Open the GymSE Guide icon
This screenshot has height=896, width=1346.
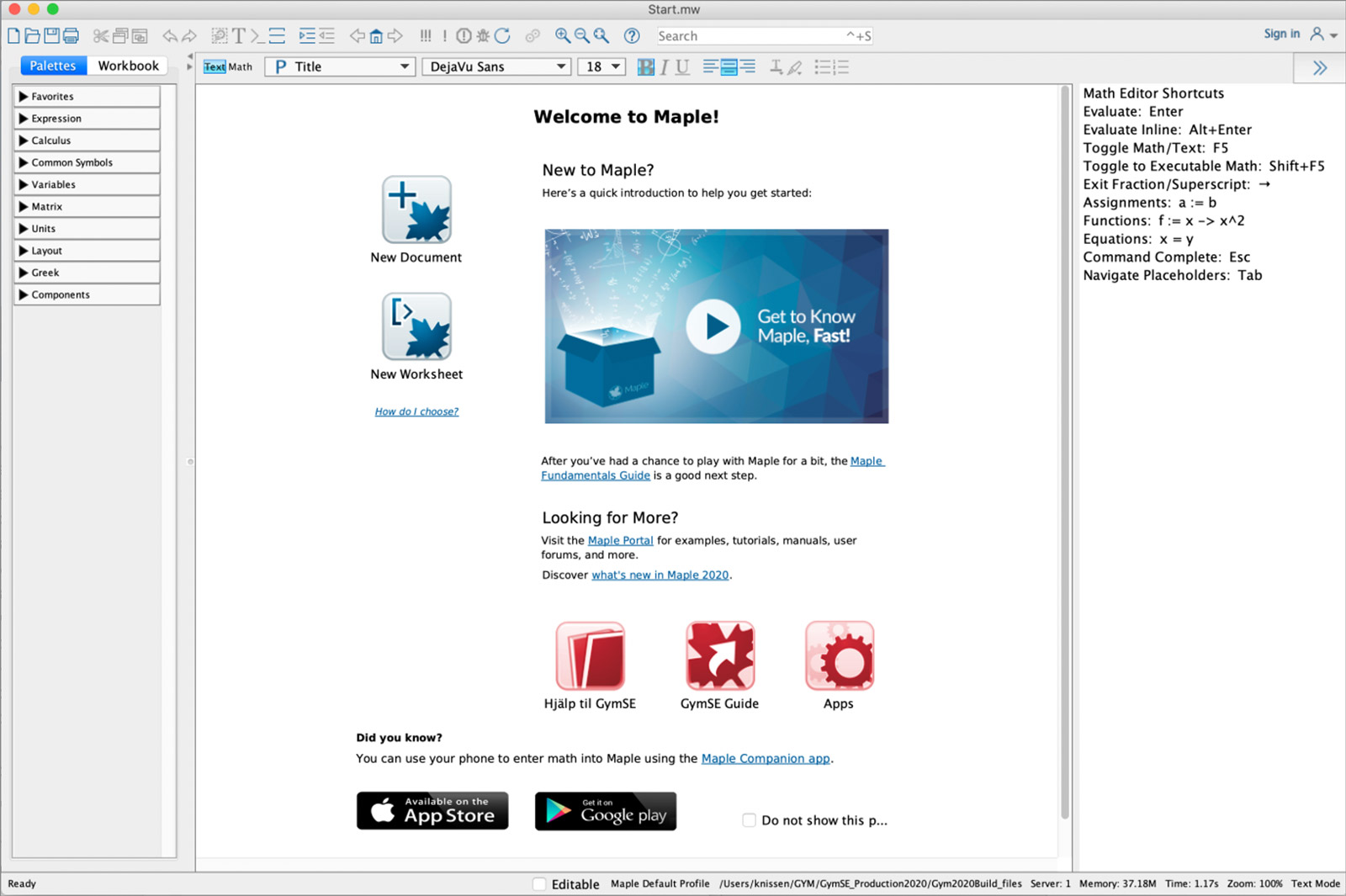coord(720,656)
